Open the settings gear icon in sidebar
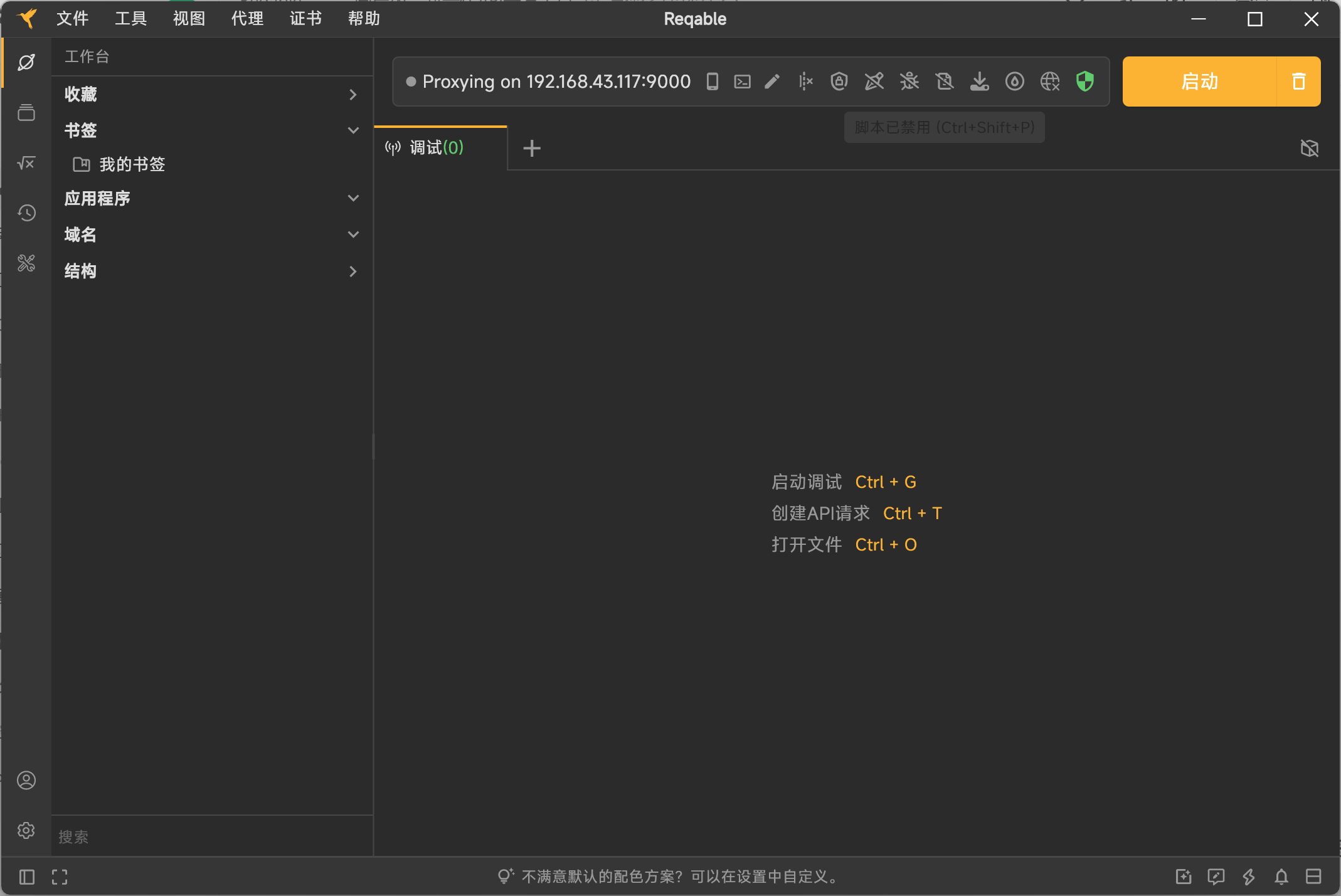The height and width of the screenshot is (896, 1341). pyautogui.click(x=26, y=831)
